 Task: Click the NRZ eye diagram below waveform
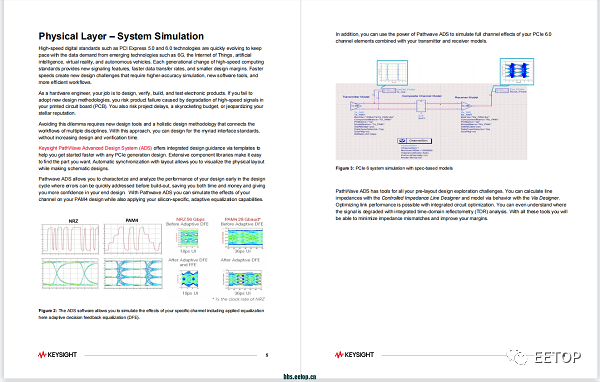coord(70,273)
